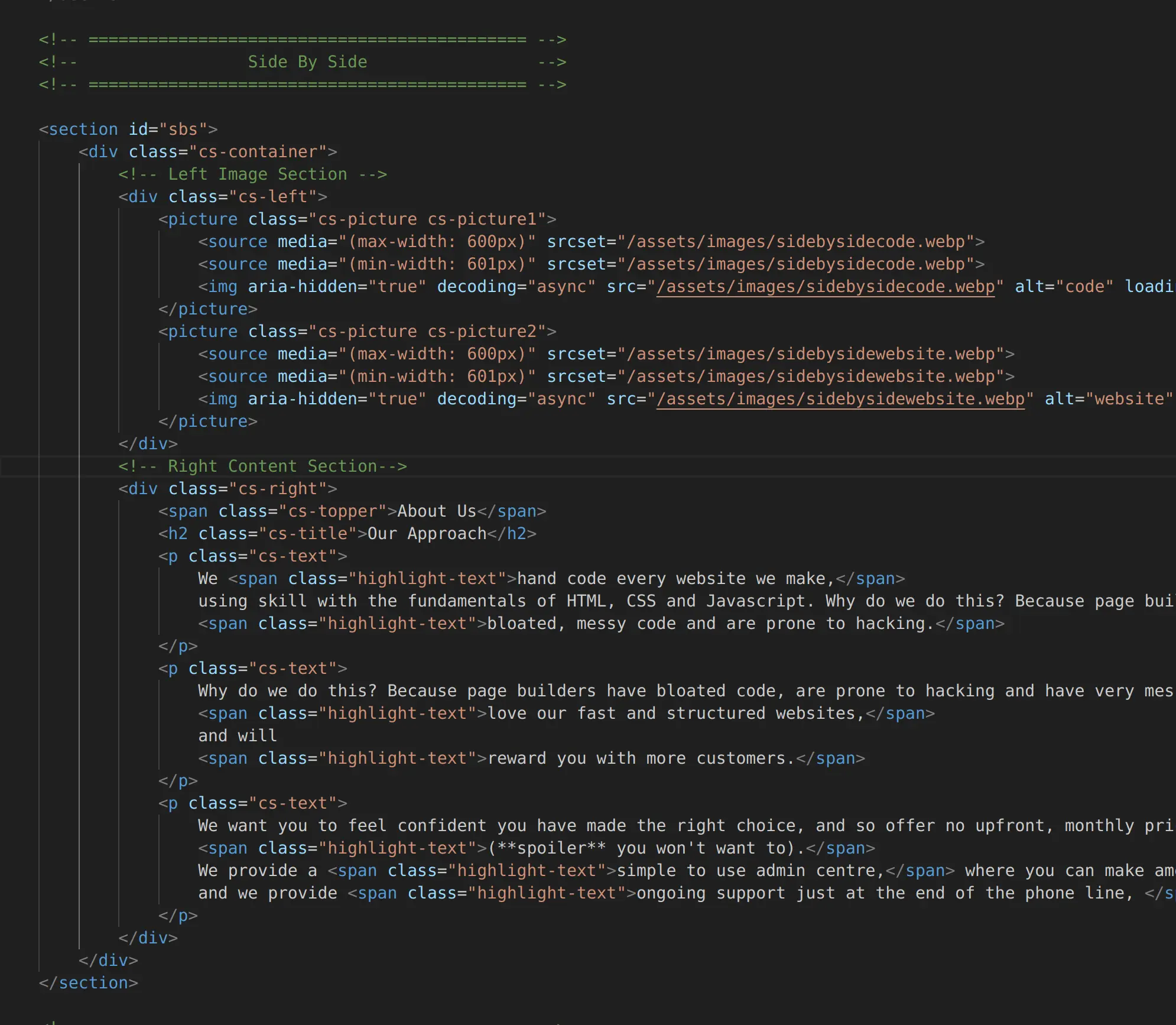
Task: Click the section id="sbs" opening tag
Action: coord(128,129)
